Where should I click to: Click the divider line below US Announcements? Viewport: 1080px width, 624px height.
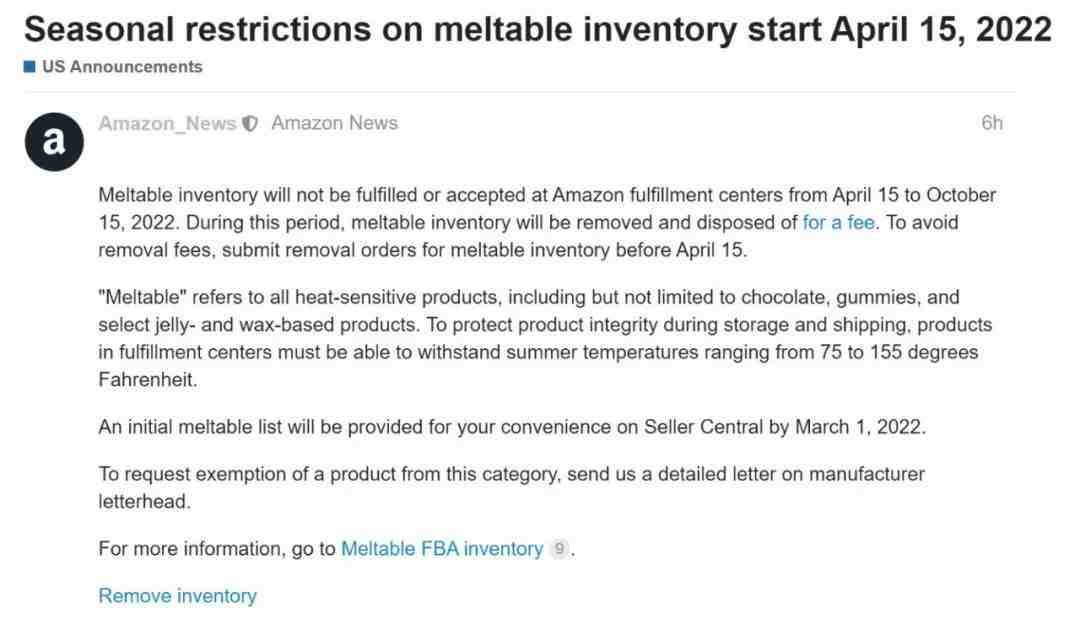tap(520, 92)
